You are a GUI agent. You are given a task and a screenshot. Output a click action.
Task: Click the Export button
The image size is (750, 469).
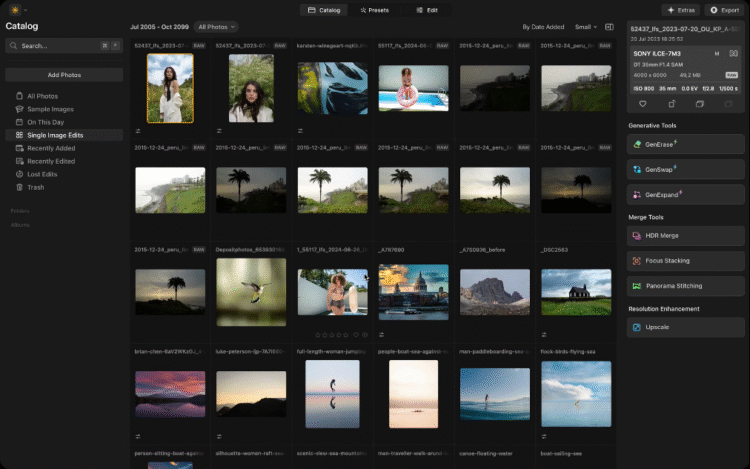[x=724, y=10]
